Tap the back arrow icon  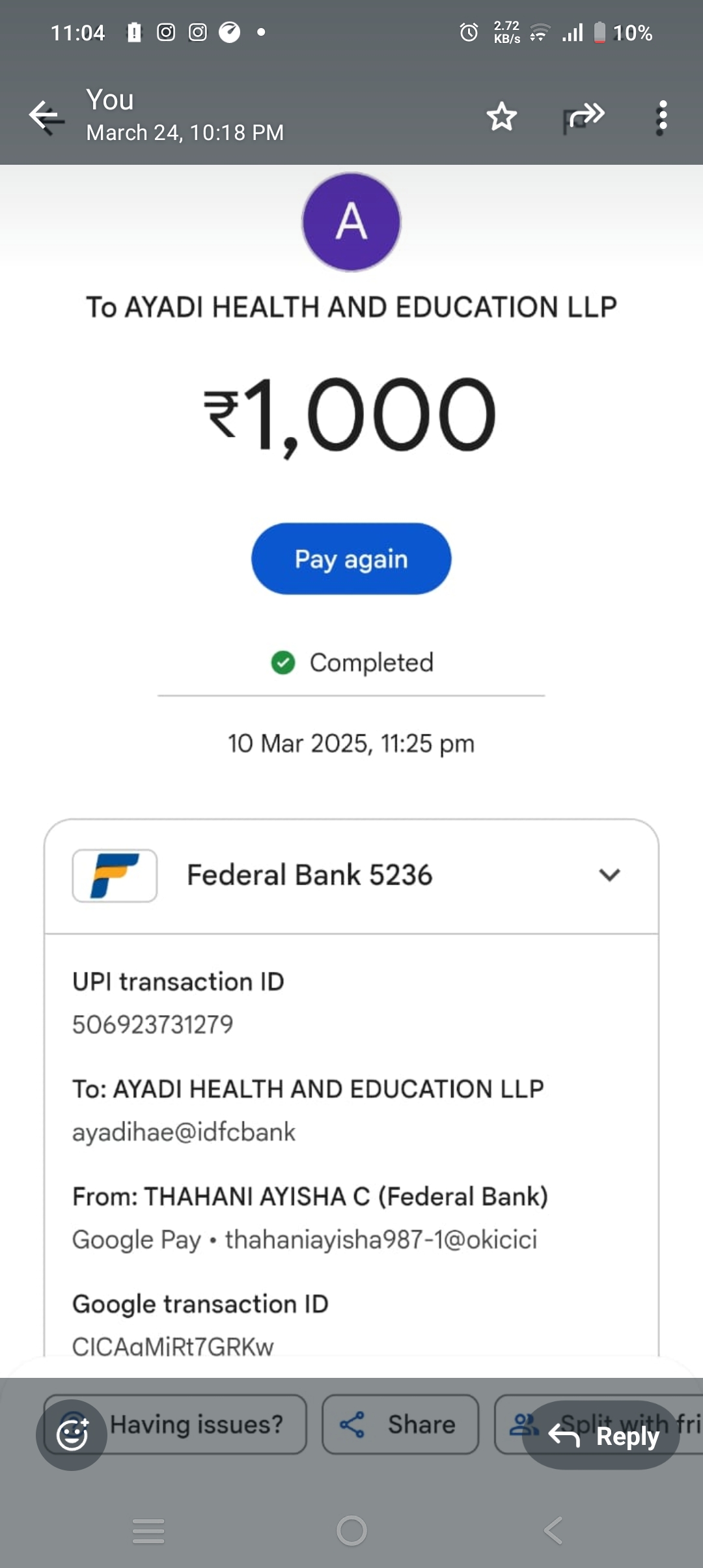[x=46, y=117]
